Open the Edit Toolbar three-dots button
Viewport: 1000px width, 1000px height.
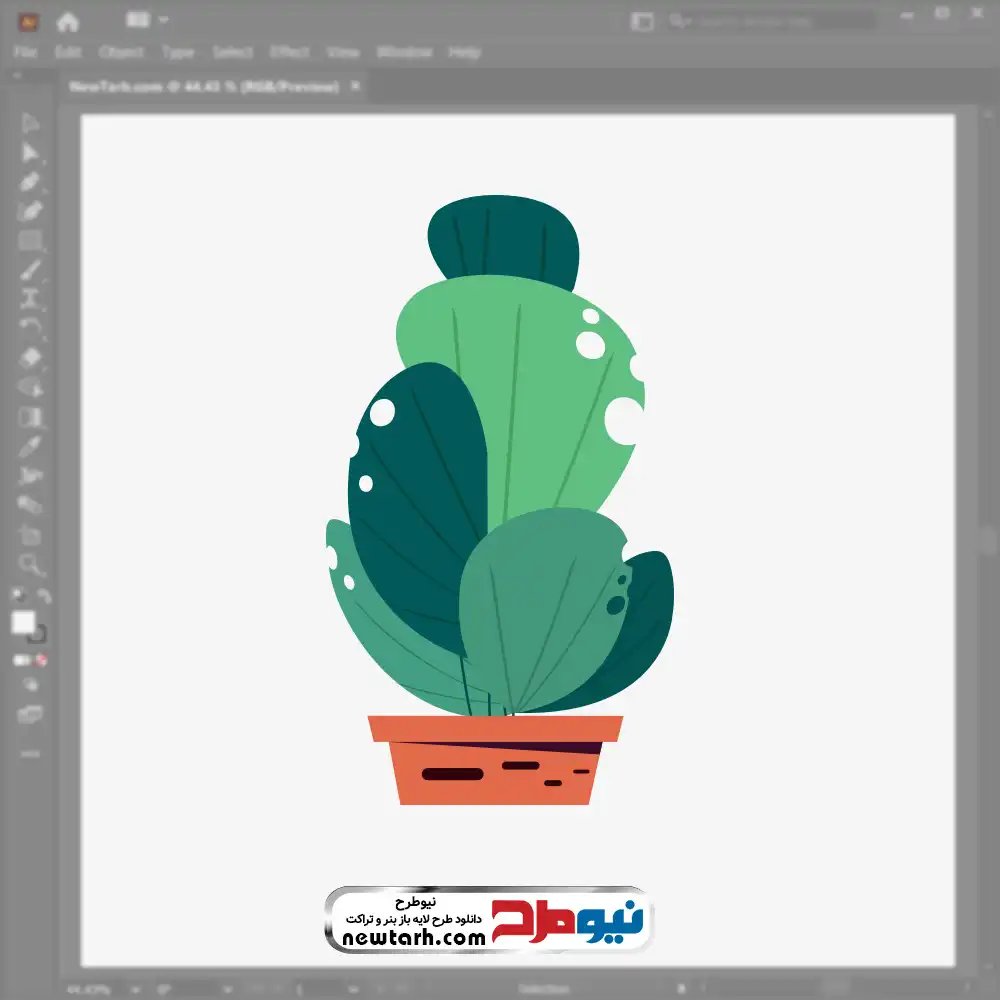pos(30,752)
